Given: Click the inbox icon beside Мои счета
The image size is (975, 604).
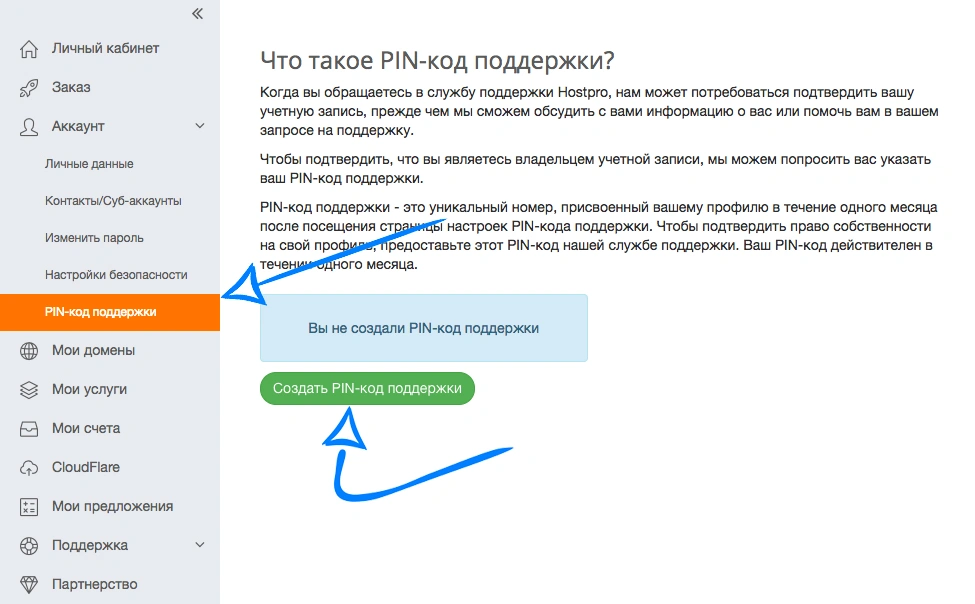Looking at the screenshot, I should pos(29,429).
